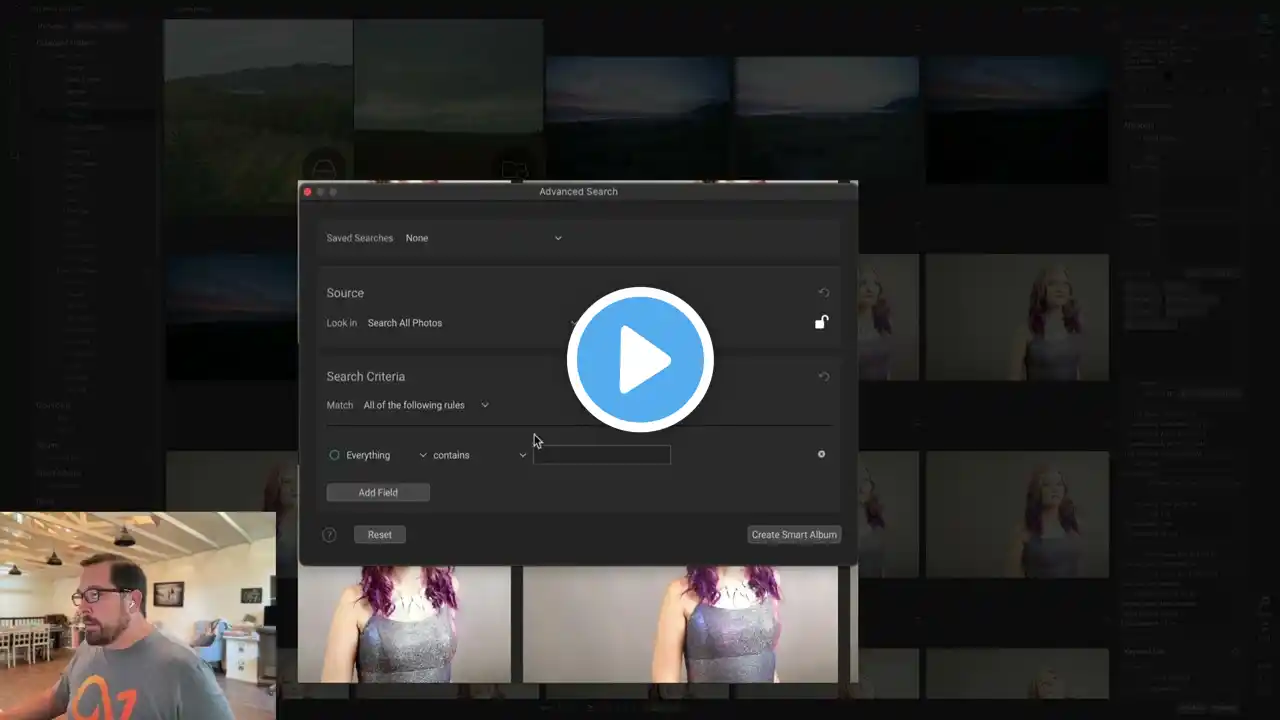Toggle the green circle beside Everything rule
This screenshot has height=720, width=1280.
[x=334, y=455]
